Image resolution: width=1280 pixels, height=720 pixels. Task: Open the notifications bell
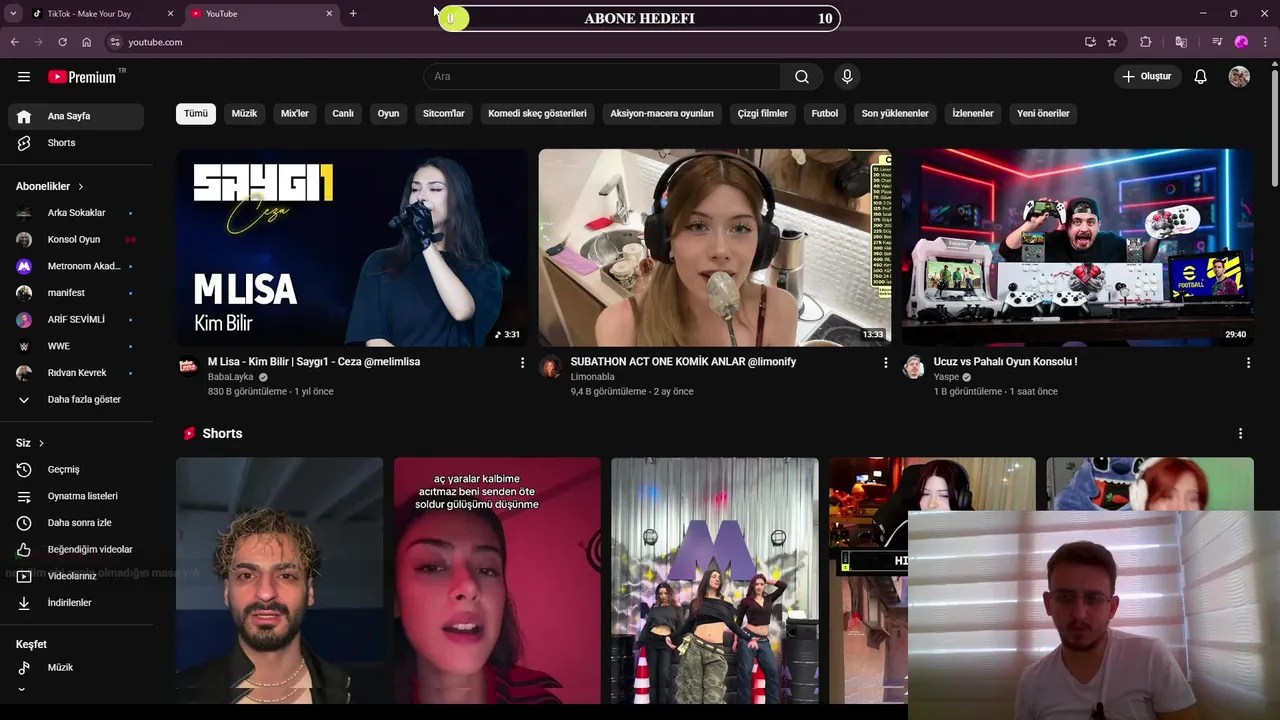tap(1201, 77)
